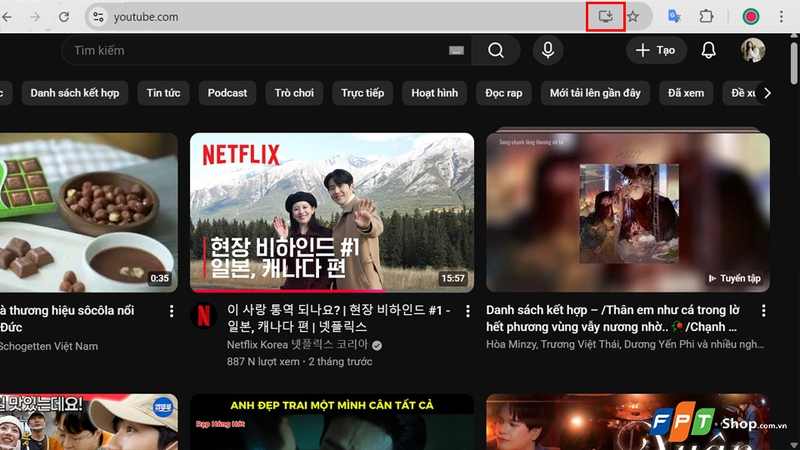This screenshot has width=800, height=450.
Task: Click the 887 N lượt xem text
Action: coord(263,361)
